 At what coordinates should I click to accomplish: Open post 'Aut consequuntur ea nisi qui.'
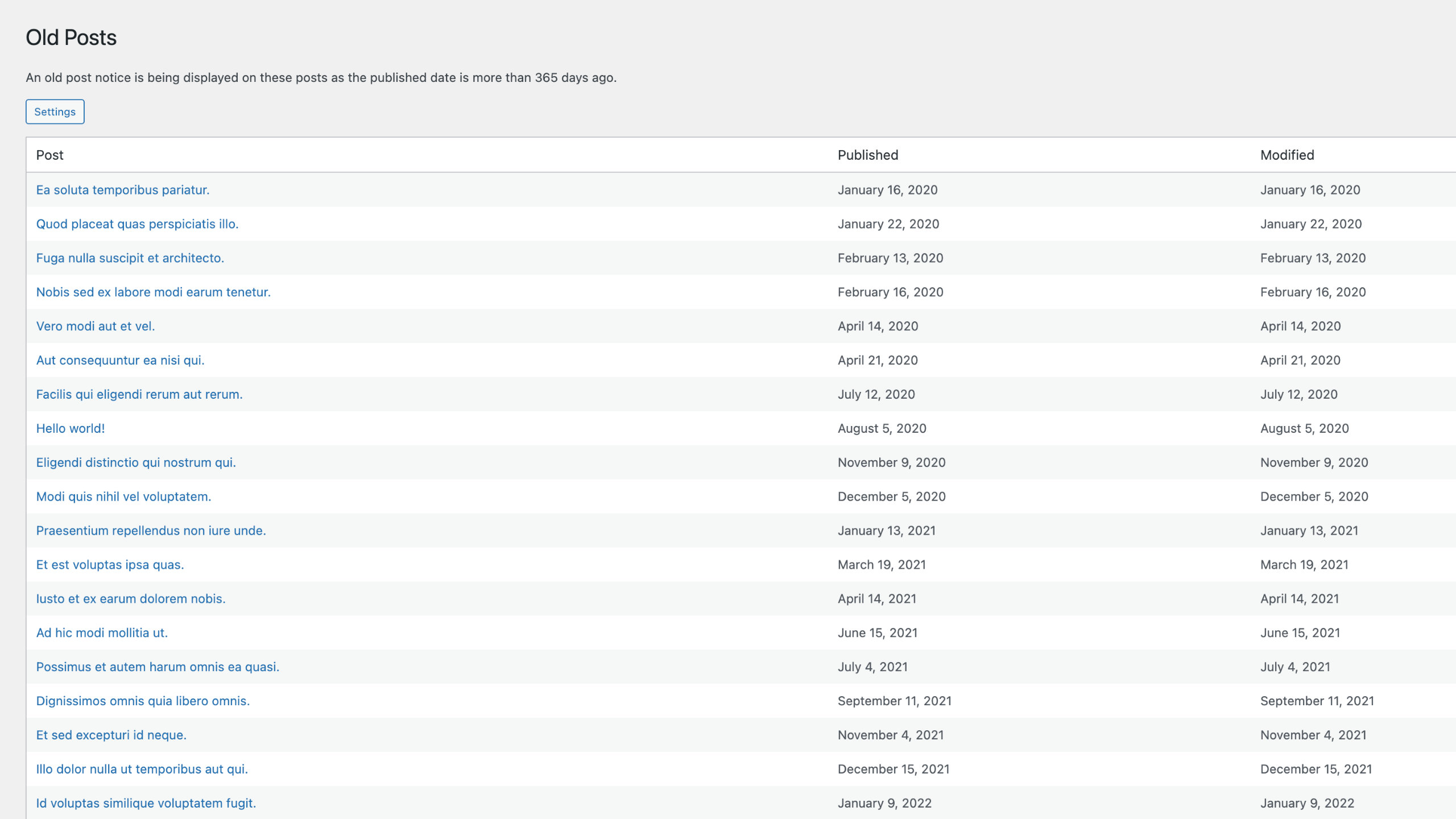pyautogui.click(x=121, y=361)
